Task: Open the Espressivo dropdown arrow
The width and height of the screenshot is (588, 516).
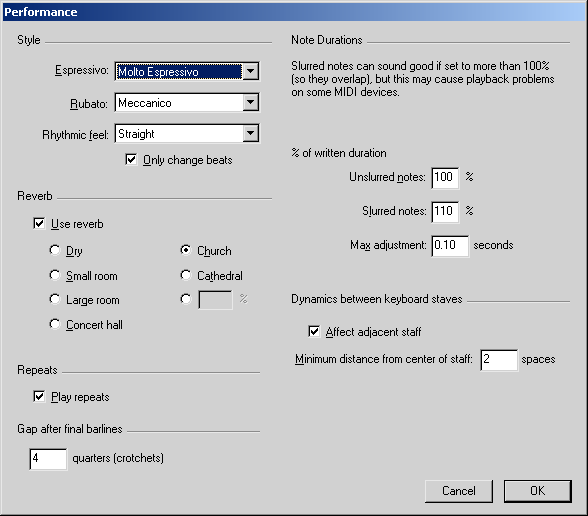Action: (250, 71)
